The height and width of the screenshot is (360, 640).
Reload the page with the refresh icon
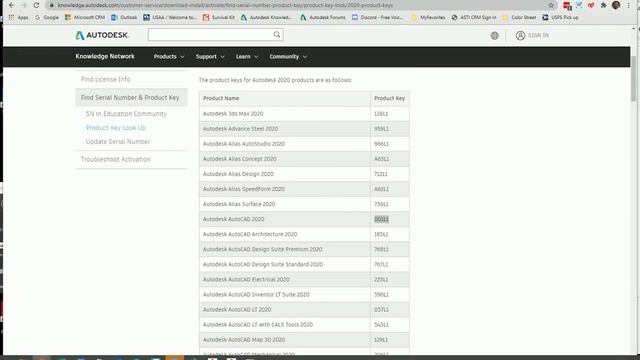point(36,5)
